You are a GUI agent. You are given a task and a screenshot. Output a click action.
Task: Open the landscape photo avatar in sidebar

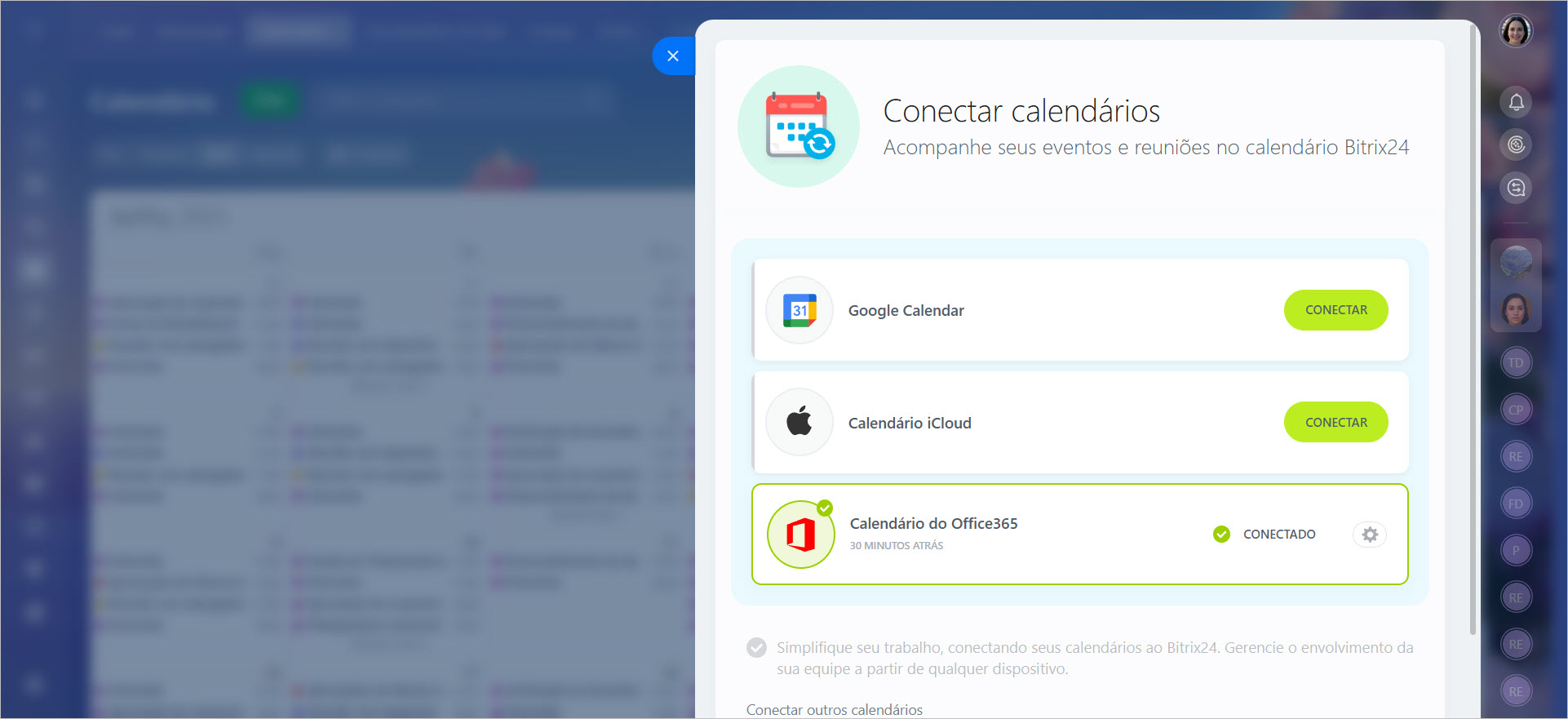click(x=1516, y=262)
